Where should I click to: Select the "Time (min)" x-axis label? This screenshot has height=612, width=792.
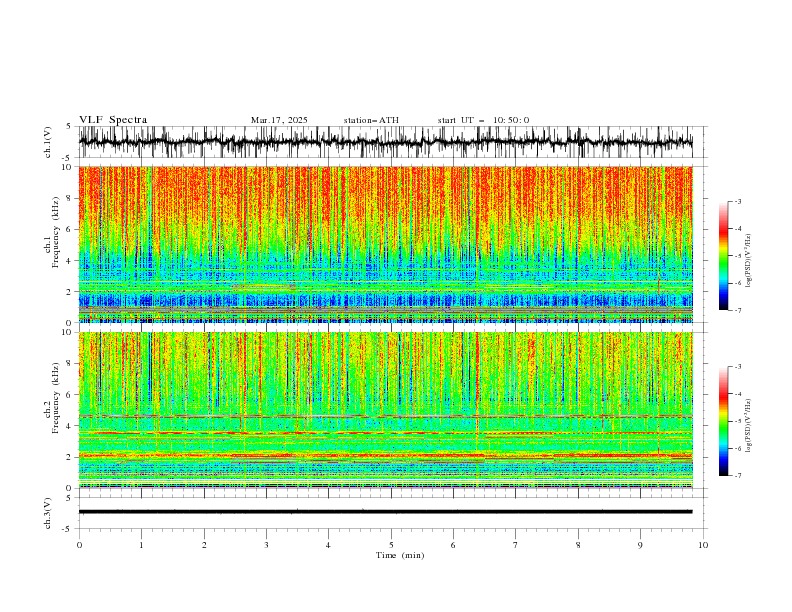pos(400,555)
